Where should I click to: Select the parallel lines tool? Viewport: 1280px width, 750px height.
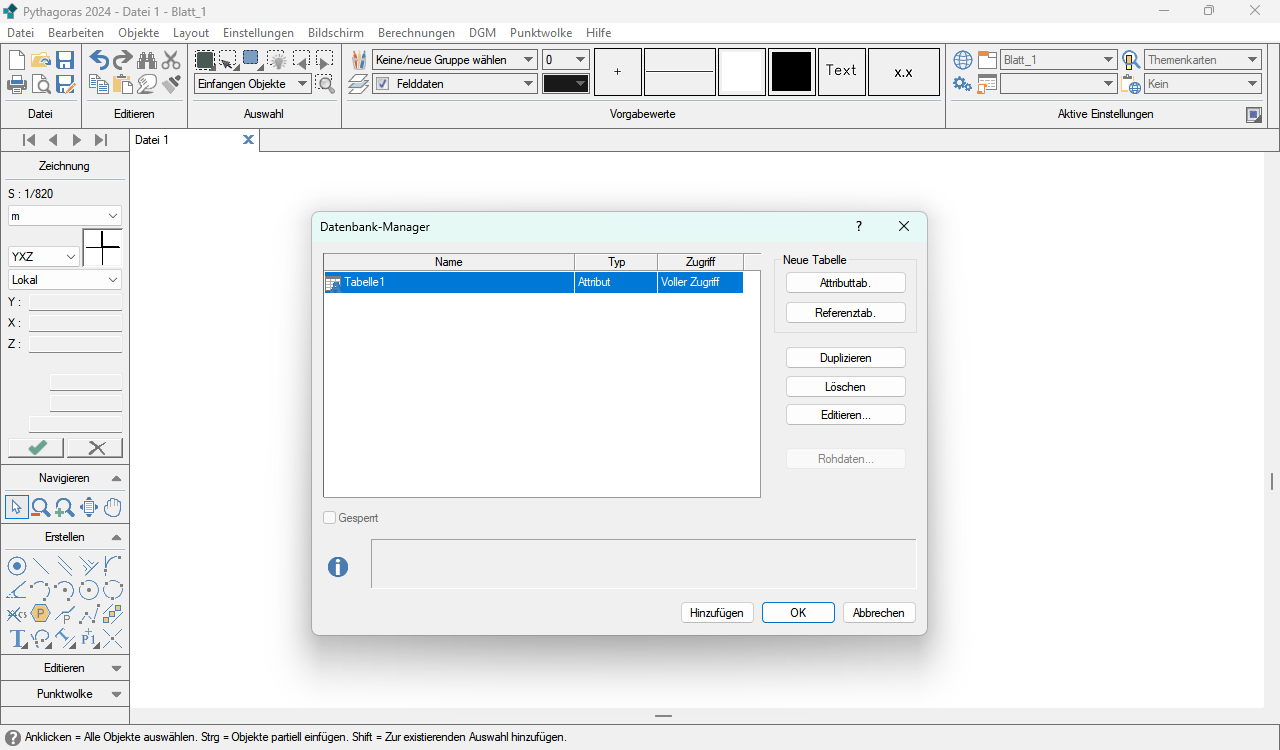(x=65, y=566)
